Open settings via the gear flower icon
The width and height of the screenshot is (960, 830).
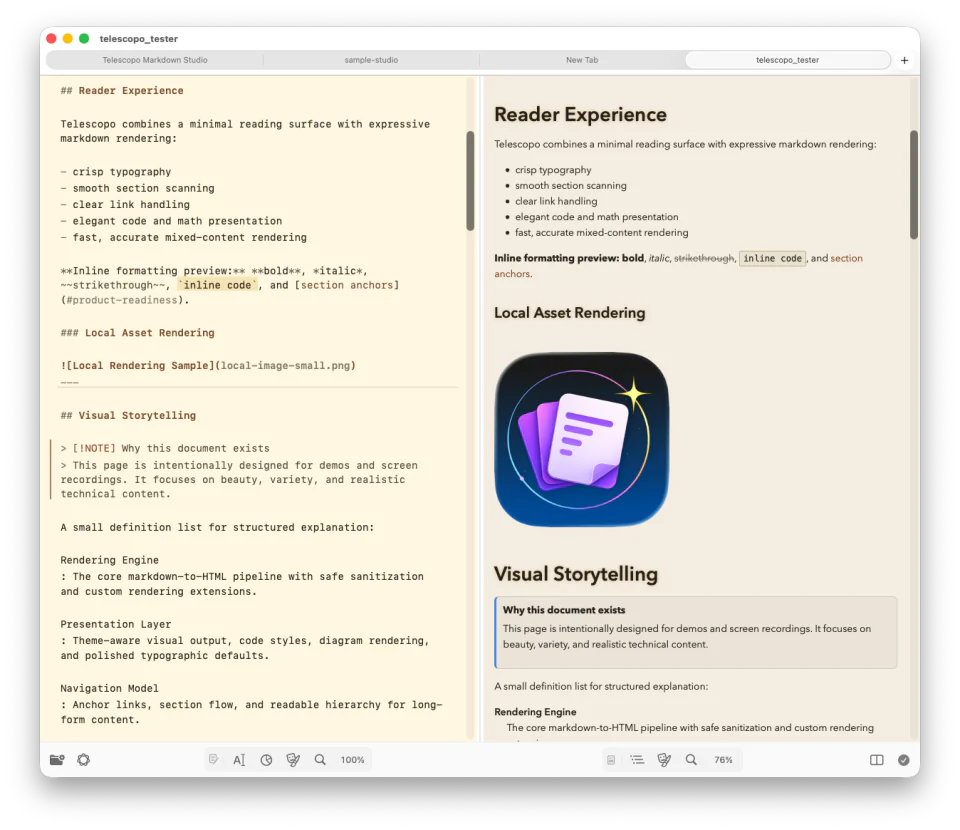pyautogui.click(x=84, y=760)
